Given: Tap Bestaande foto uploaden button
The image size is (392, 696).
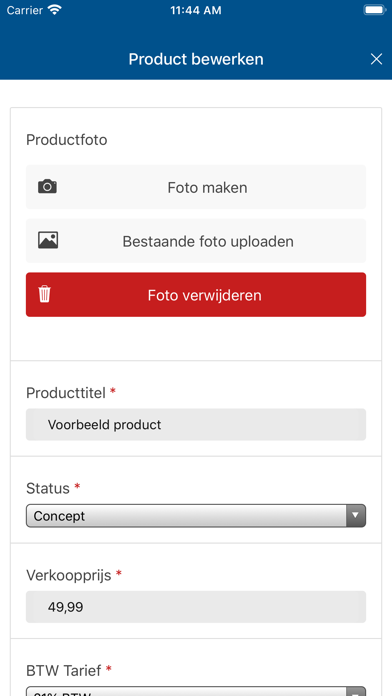Looking at the screenshot, I should point(196,241).
